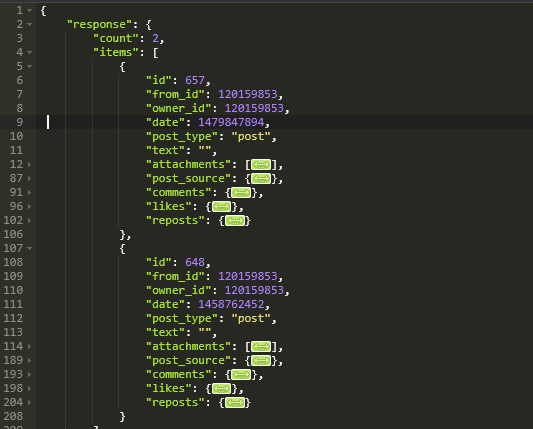The image size is (533, 429).
Task: Click the "text" key on line 113
Action: point(165,332)
